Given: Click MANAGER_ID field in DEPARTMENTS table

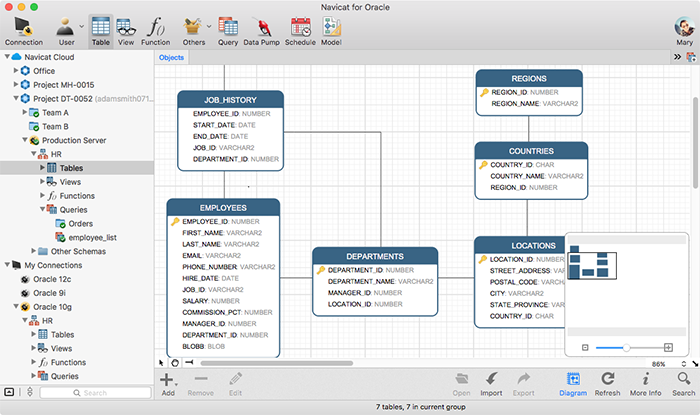Looking at the screenshot, I should tap(365, 293).
